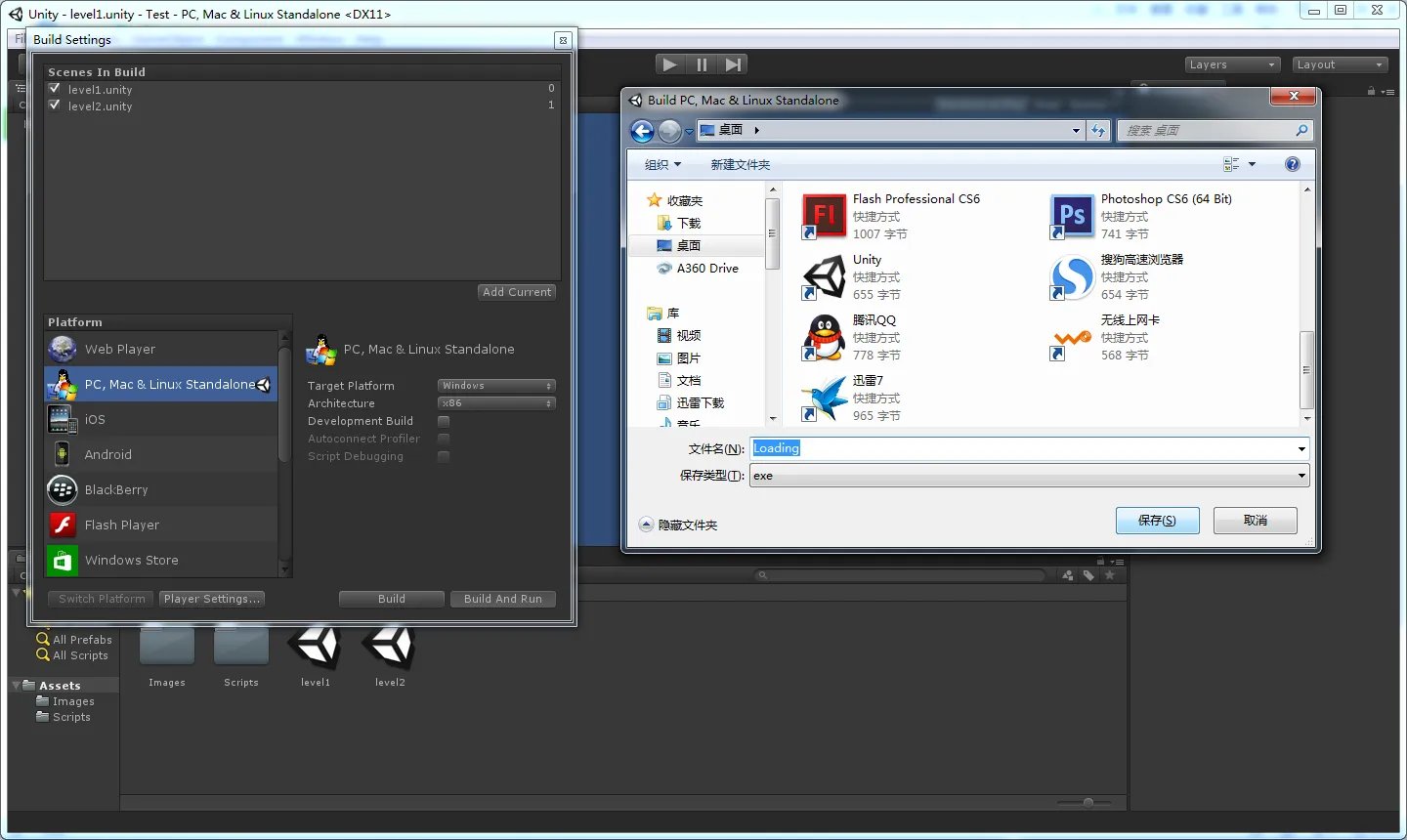Expand the Layers dropdown

pos(1231,64)
